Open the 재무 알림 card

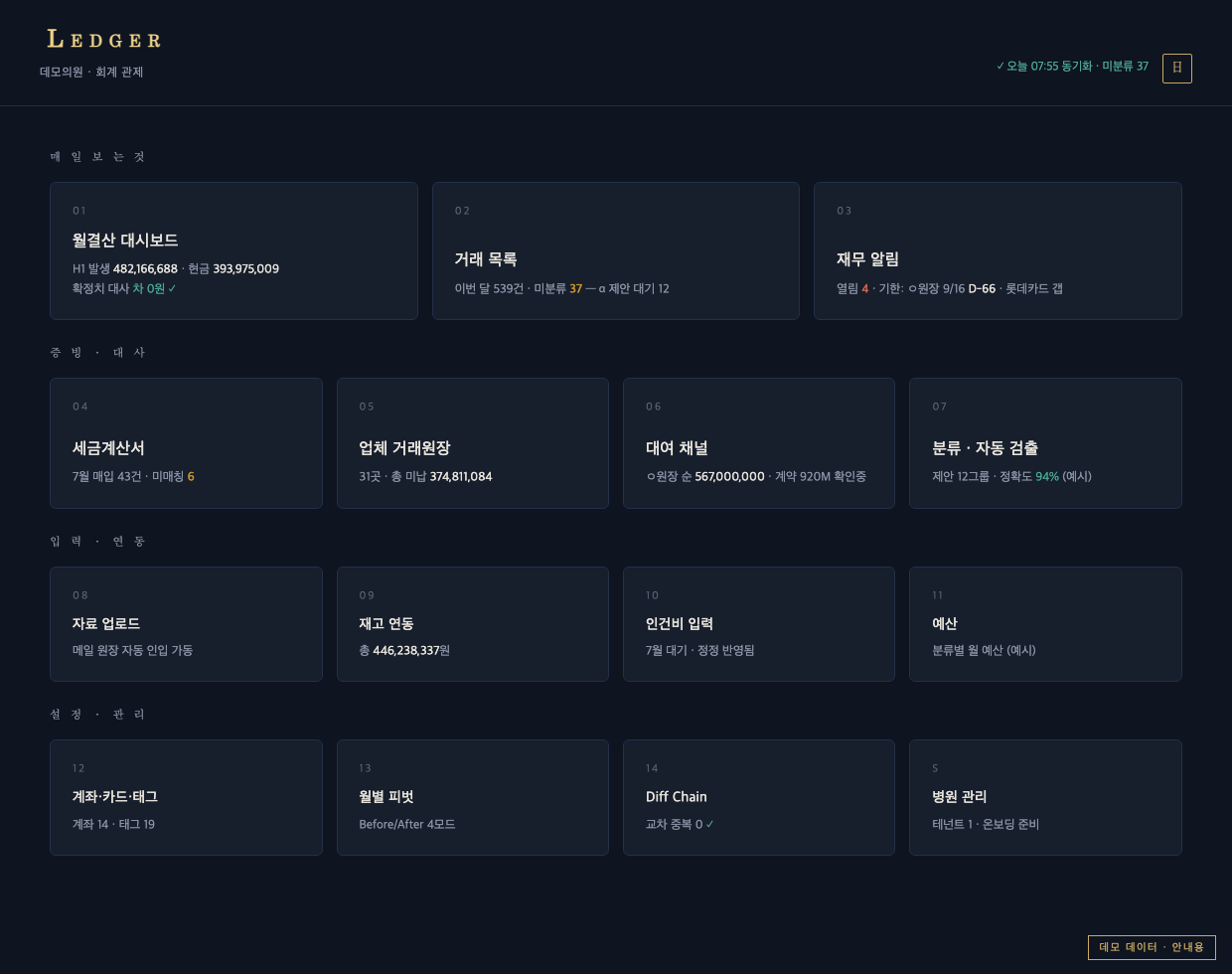(x=998, y=250)
